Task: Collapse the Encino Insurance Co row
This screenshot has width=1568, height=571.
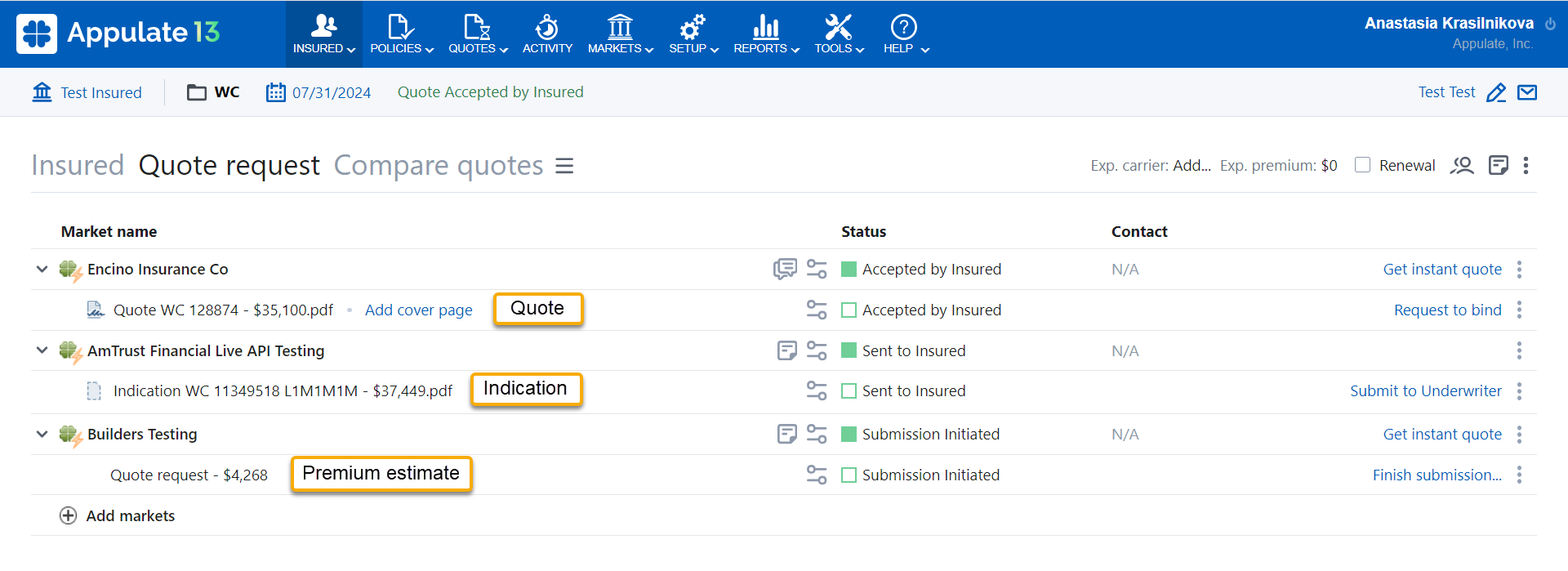Action: tap(42, 269)
